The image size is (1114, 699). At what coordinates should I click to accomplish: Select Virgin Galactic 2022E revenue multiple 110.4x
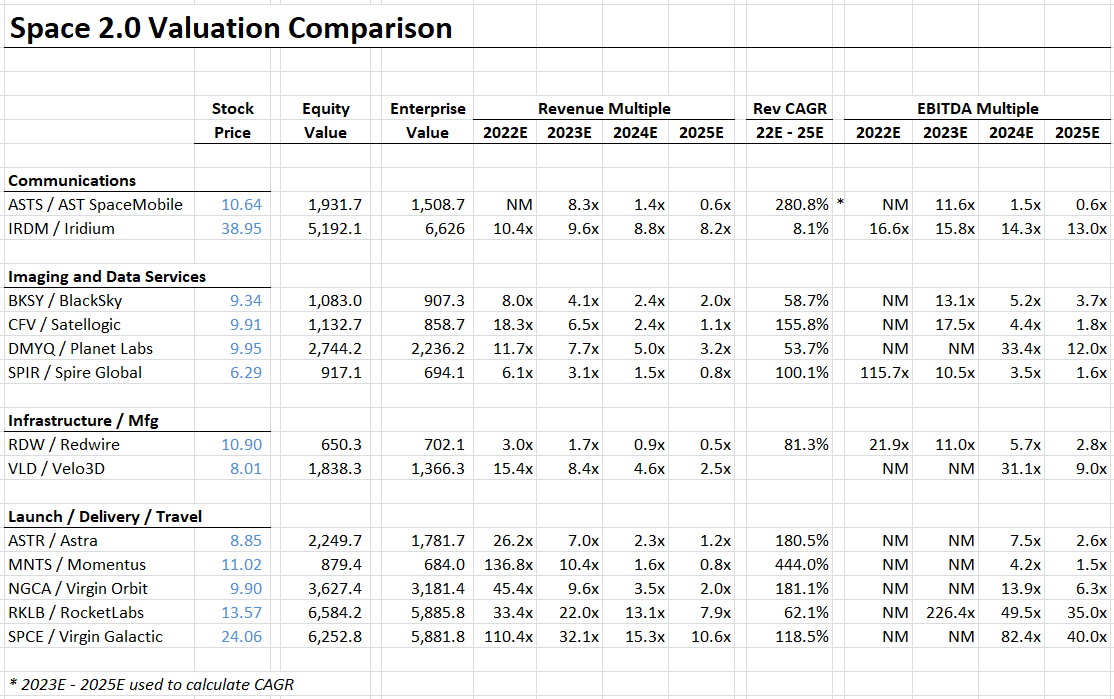[x=509, y=637]
